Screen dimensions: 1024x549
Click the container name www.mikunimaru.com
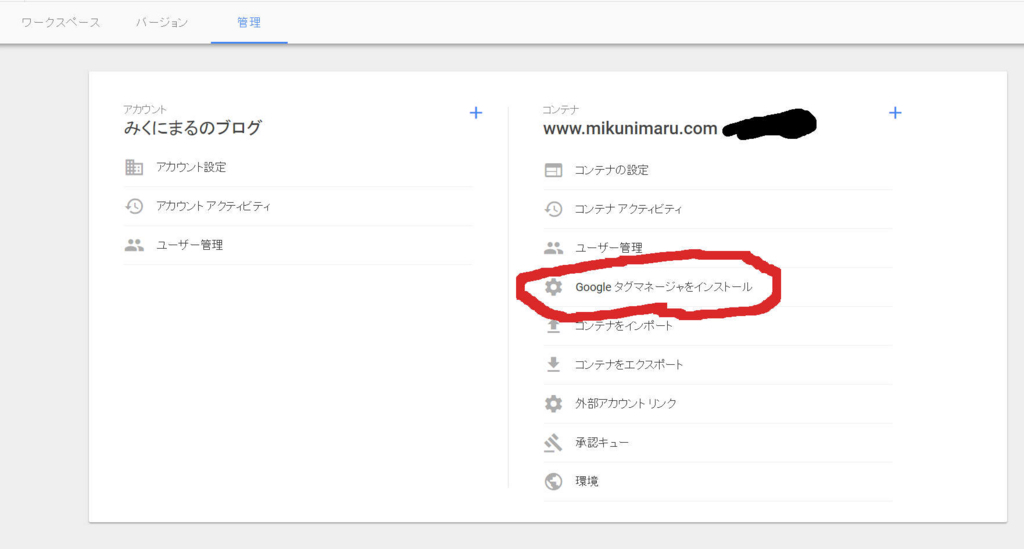(630, 129)
